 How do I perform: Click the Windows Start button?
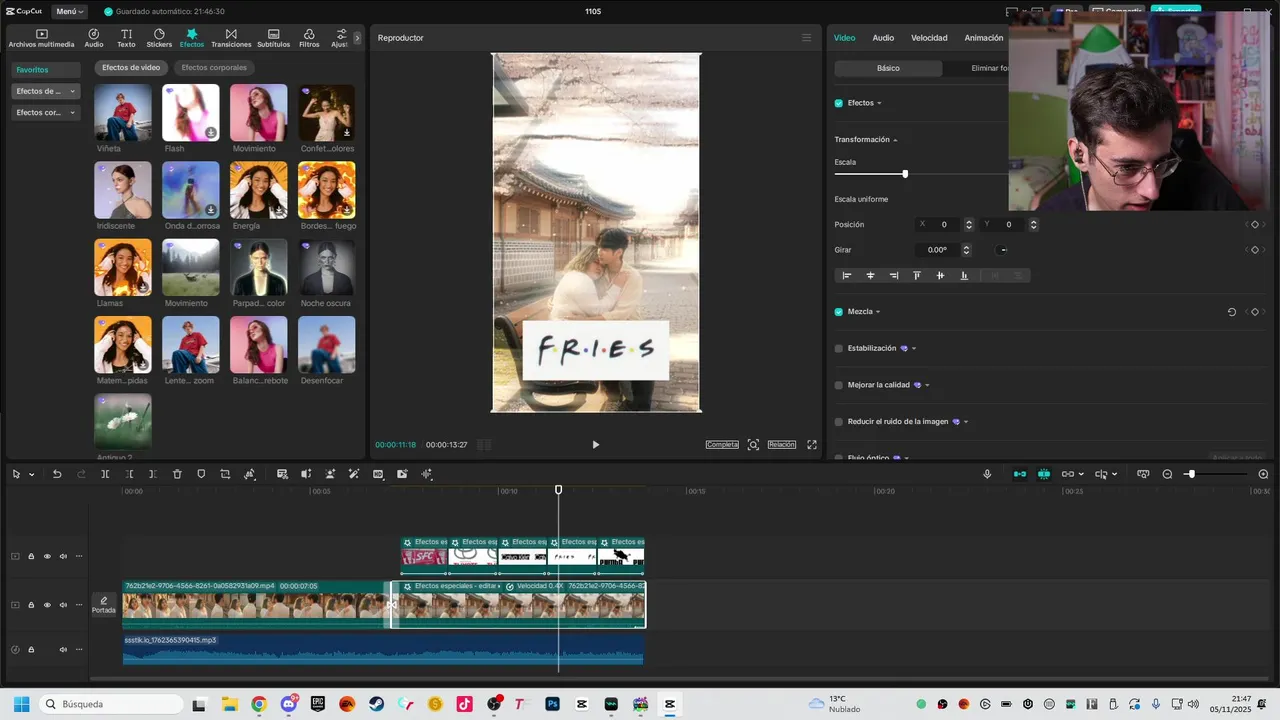tap(22, 704)
